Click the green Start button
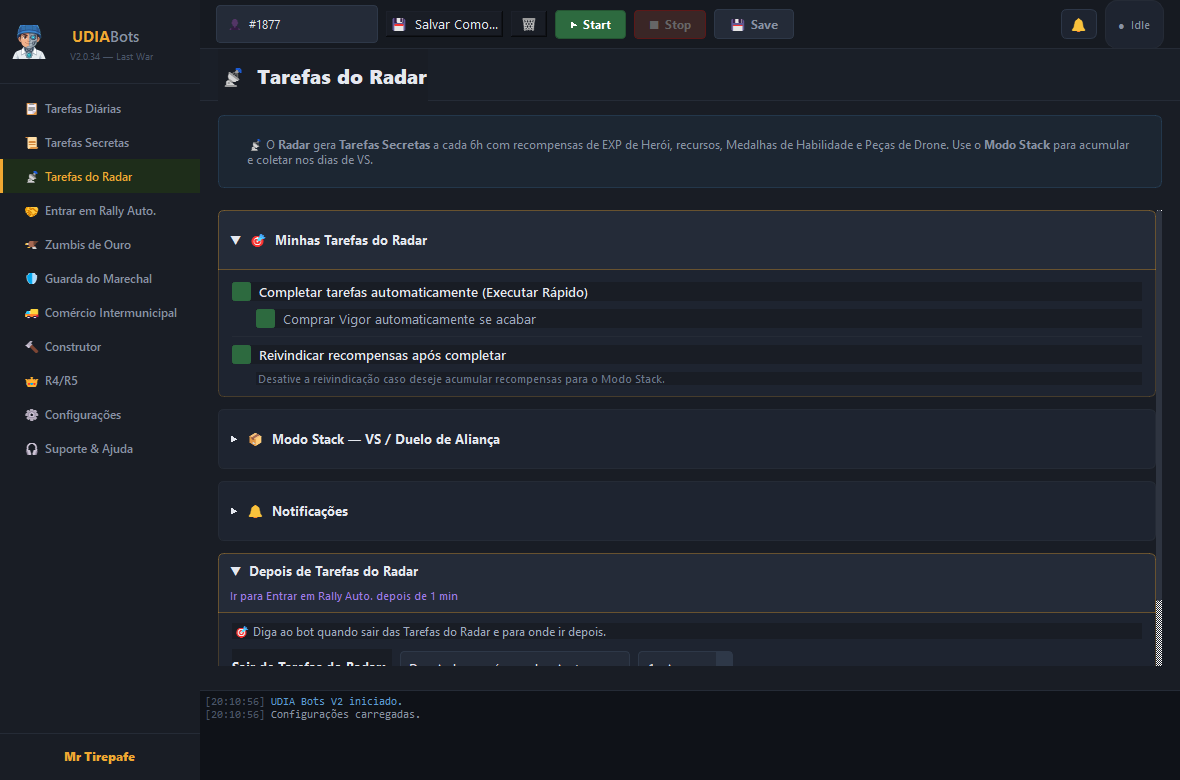 tap(590, 25)
